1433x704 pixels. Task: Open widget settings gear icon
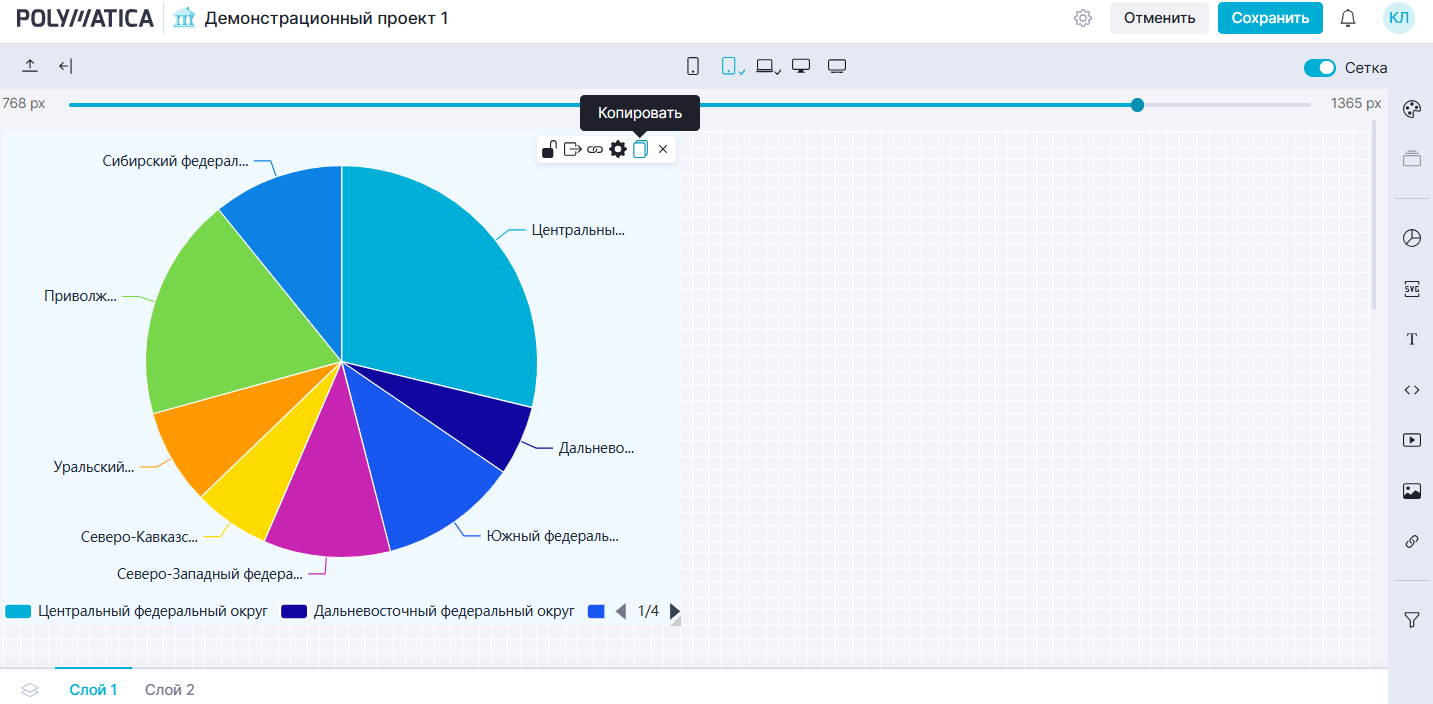pos(618,149)
